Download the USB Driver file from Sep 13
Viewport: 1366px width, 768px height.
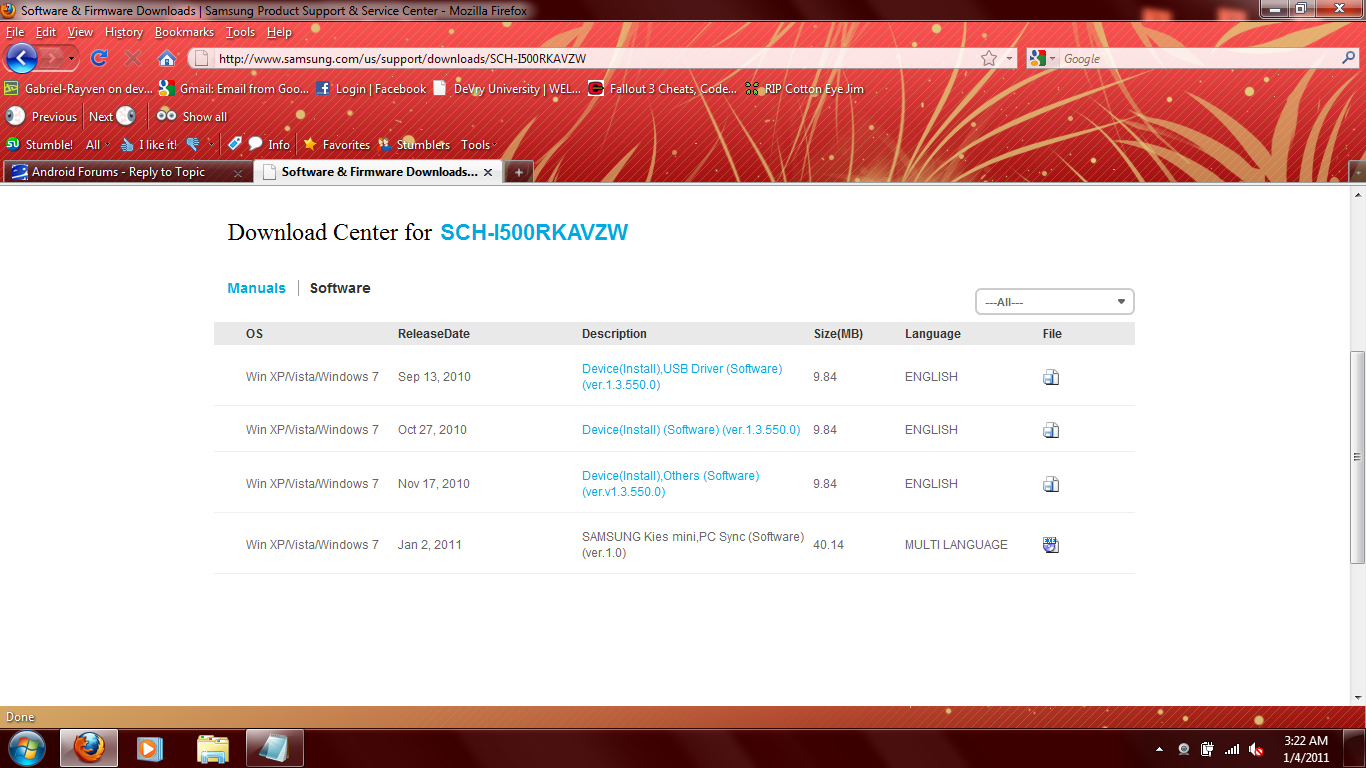click(x=1050, y=377)
